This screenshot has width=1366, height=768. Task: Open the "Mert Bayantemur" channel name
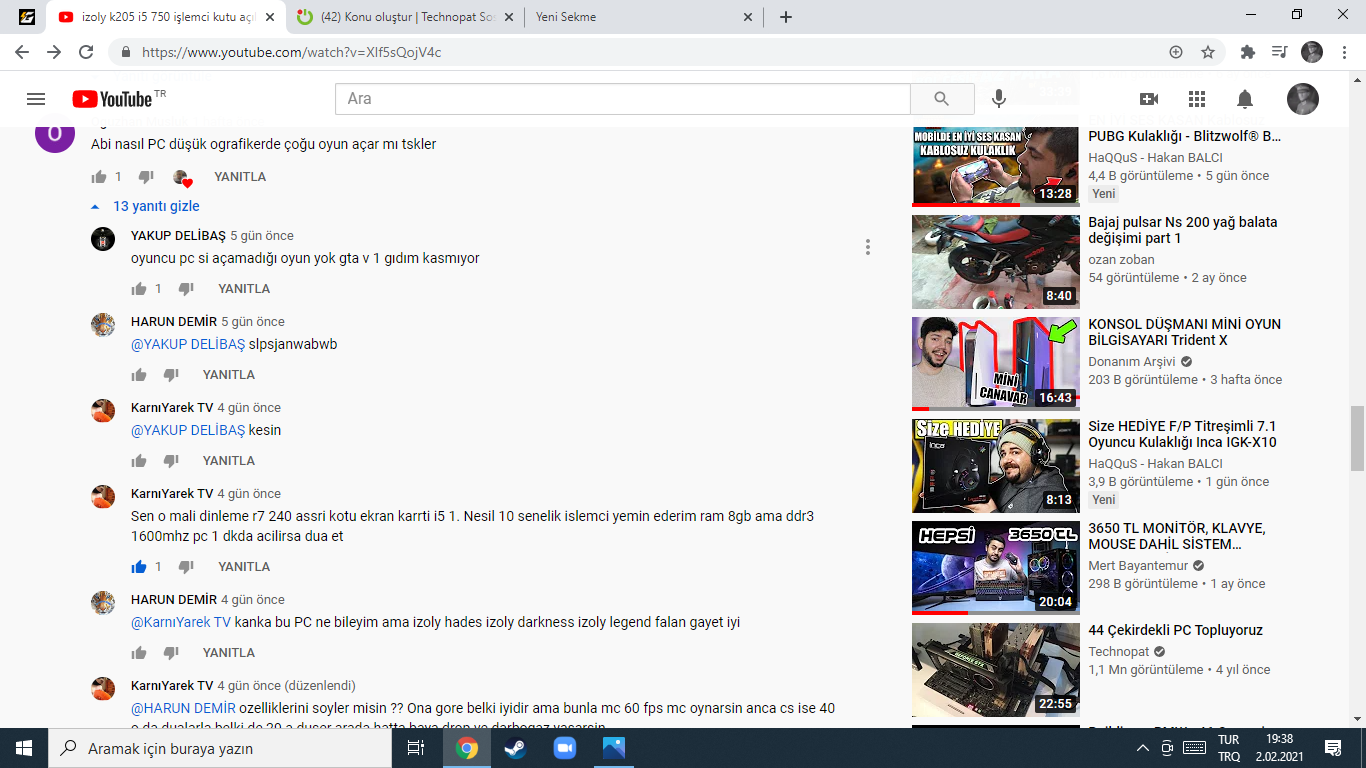coord(1138,566)
